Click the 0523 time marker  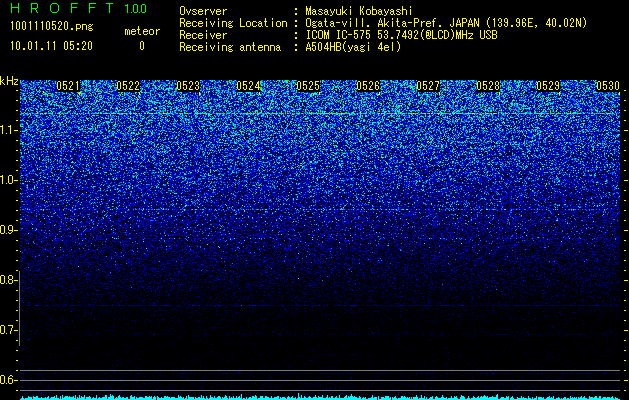tap(188, 86)
